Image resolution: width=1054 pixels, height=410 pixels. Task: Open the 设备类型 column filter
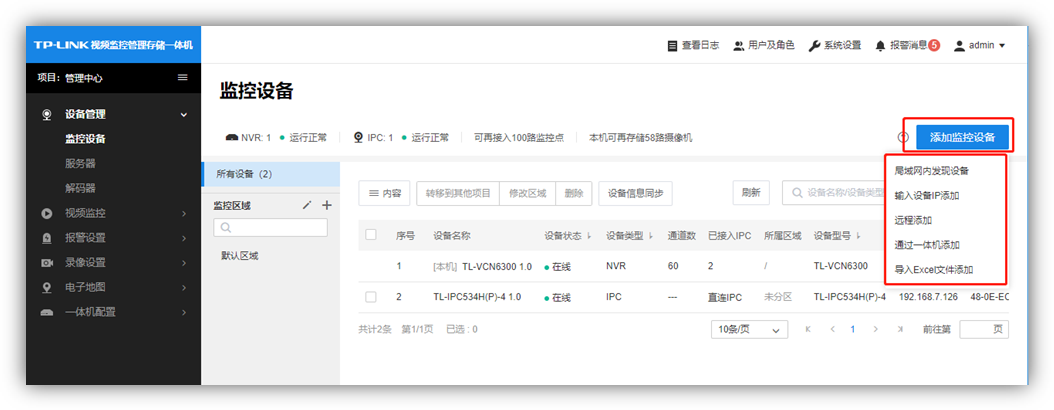pyautogui.click(x=651, y=236)
